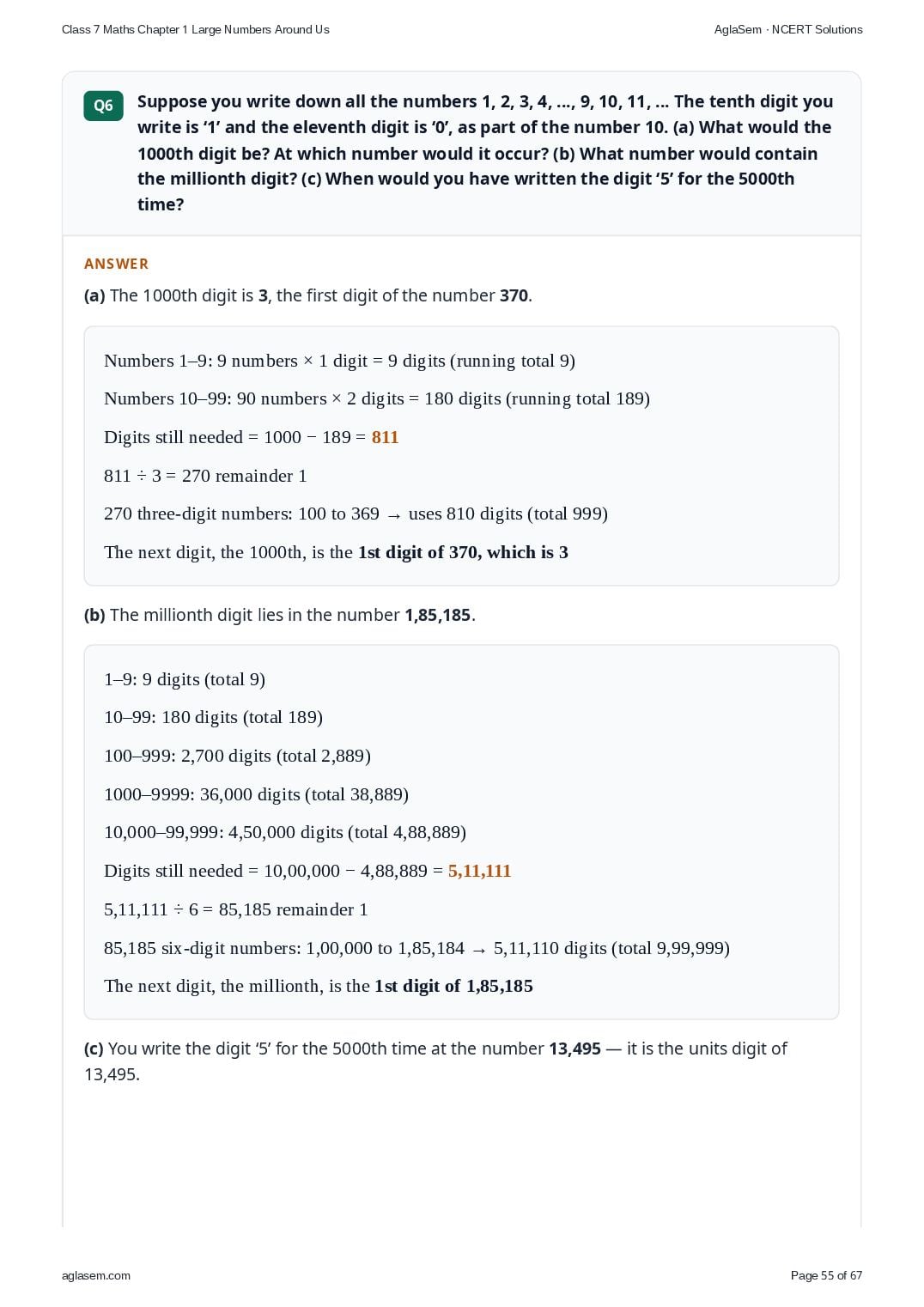Click the (c) part label
The height and width of the screenshot is (1307, 924).
[x=94, y=1049]
